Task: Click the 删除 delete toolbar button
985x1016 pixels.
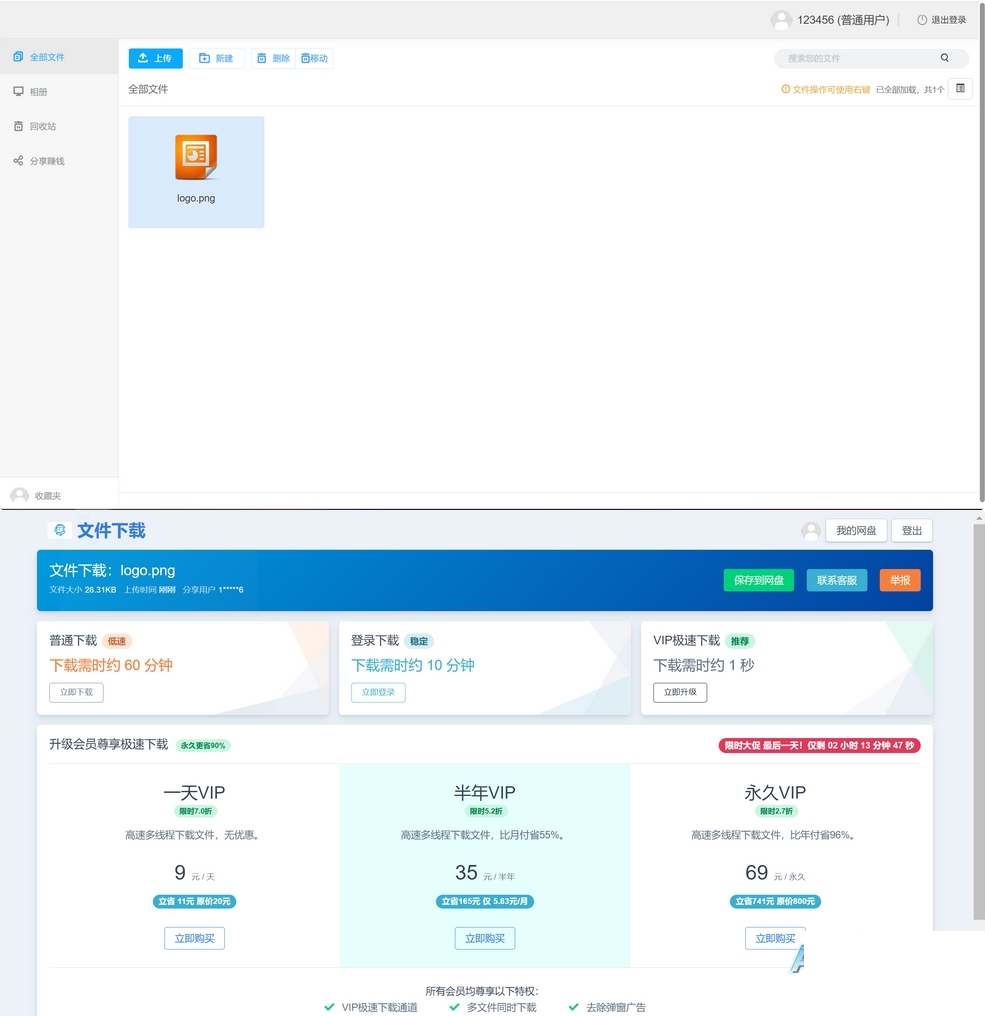Action: coord(273,58)
